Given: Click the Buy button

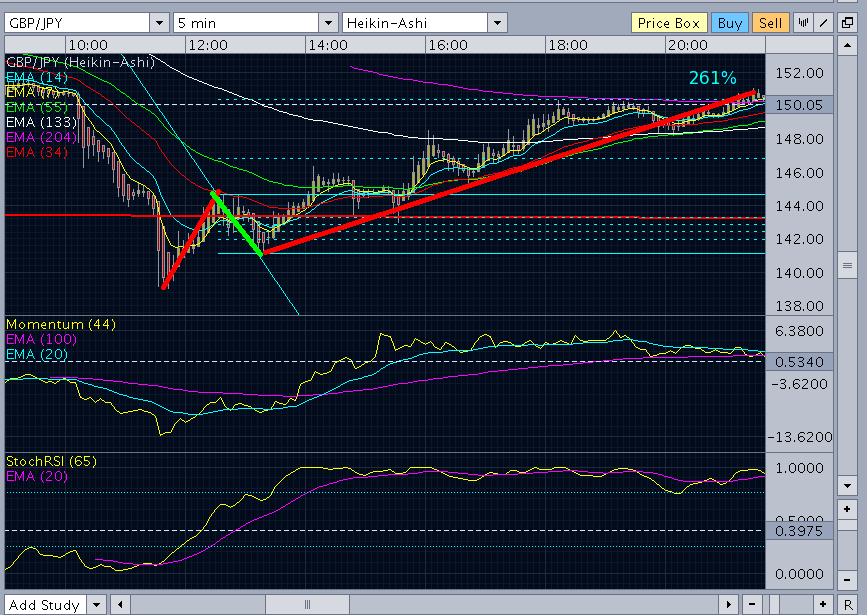Looking at the screenshot, I should coord(730,23).
